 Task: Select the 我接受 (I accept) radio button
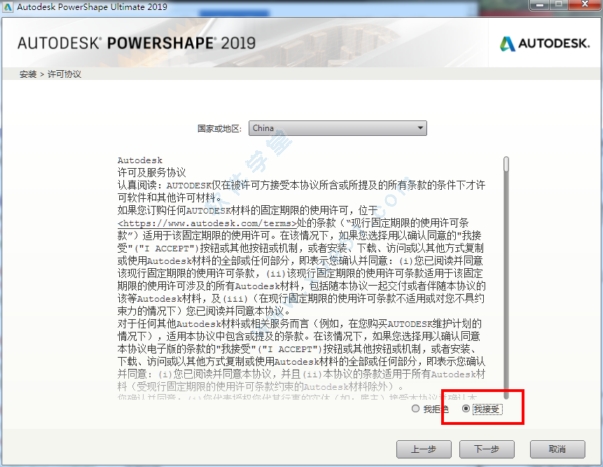pos(466,409)
